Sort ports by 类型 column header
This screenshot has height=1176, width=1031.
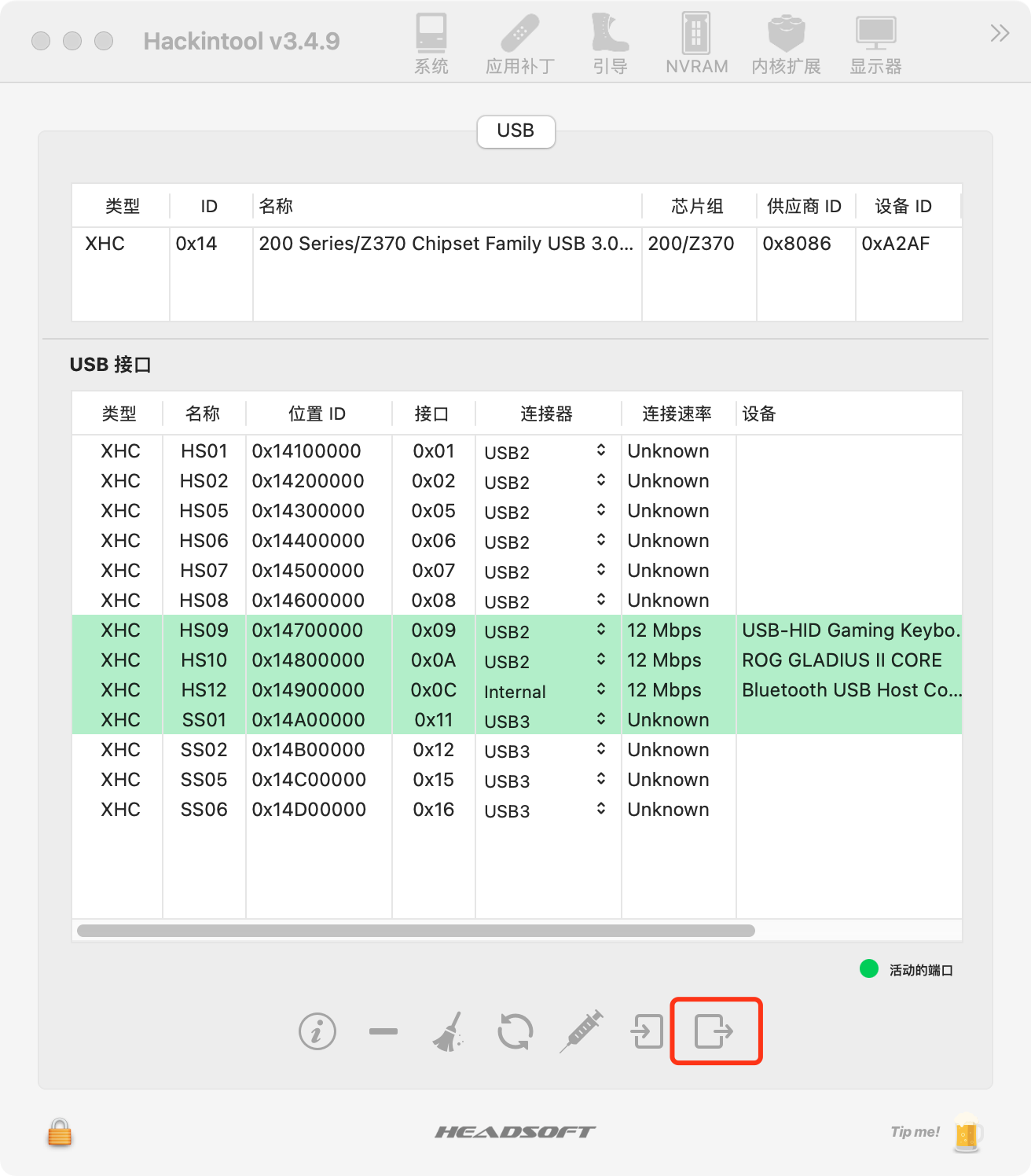point(119,413)
